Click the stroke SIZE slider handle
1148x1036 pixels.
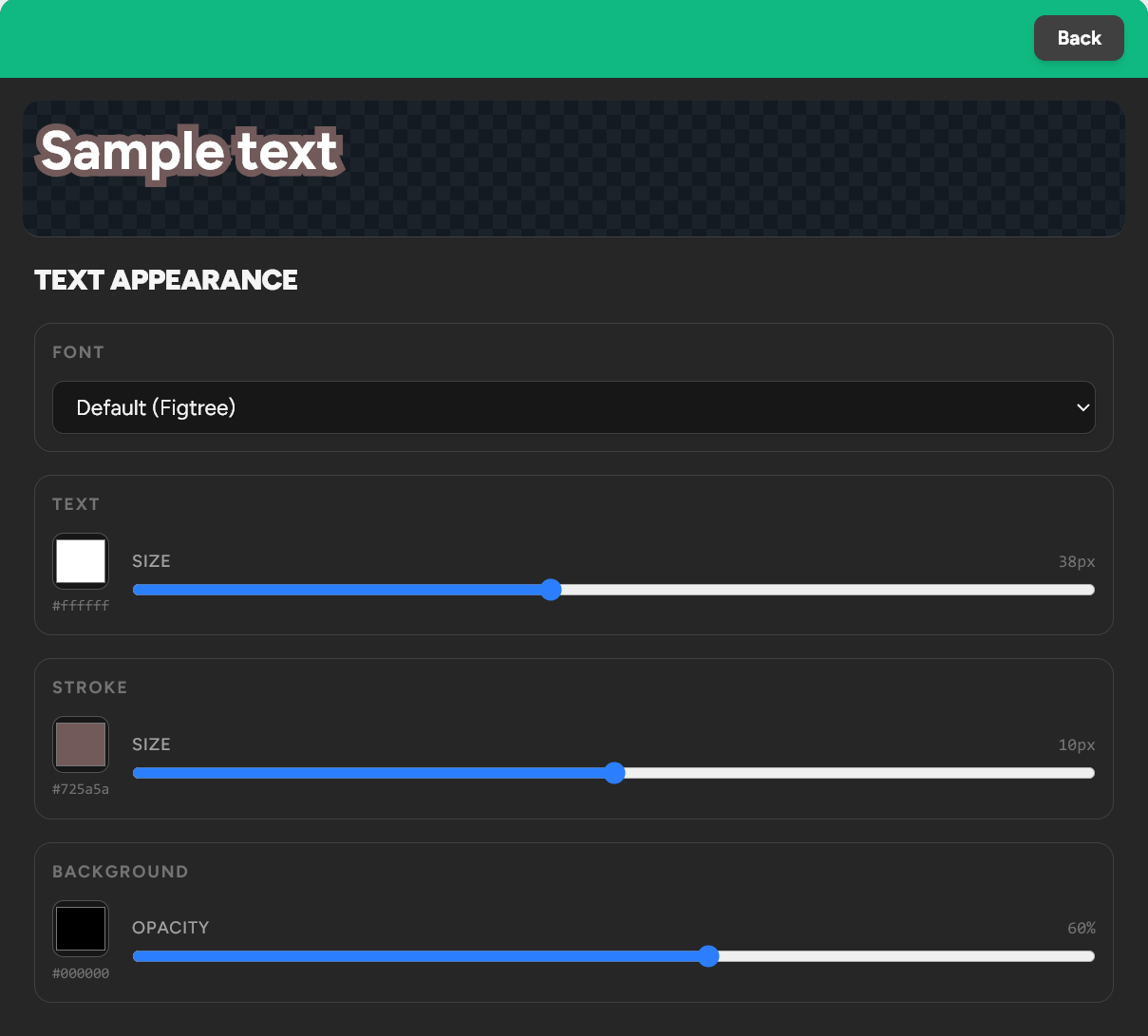pyautogui.click(x=614, y=773)
